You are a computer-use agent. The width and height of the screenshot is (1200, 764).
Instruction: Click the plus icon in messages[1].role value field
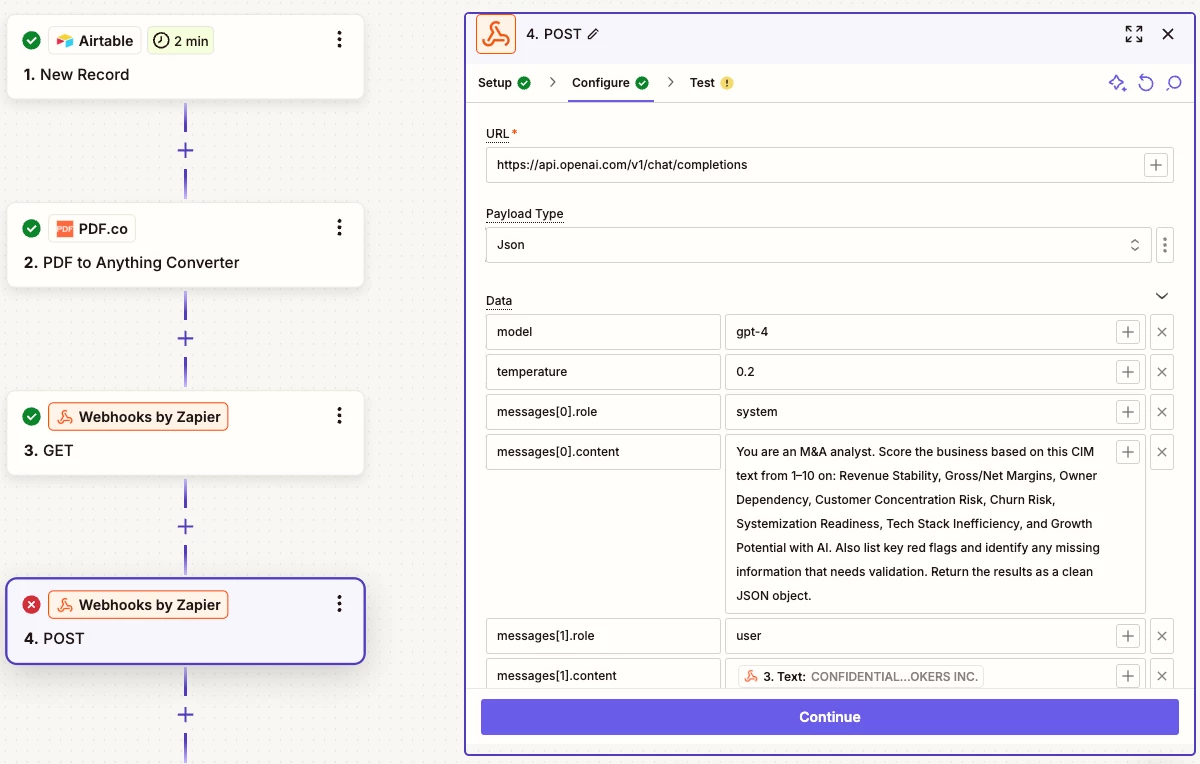(x=1128, y=636)
